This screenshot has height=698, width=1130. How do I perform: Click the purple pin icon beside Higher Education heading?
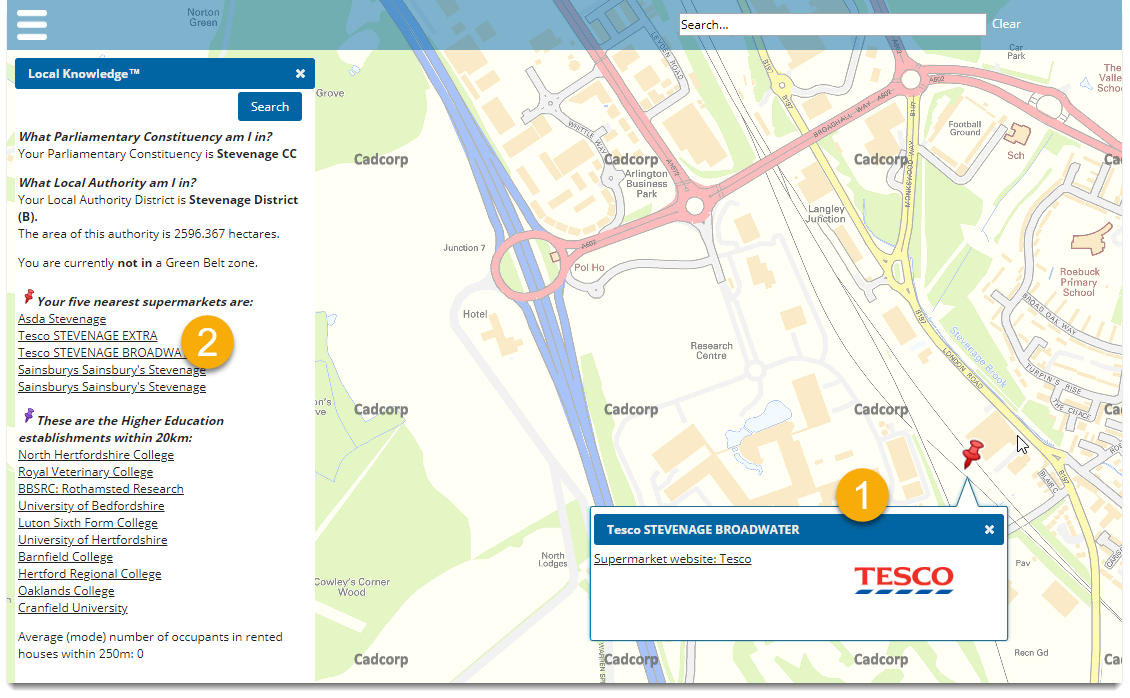[28, 416]
